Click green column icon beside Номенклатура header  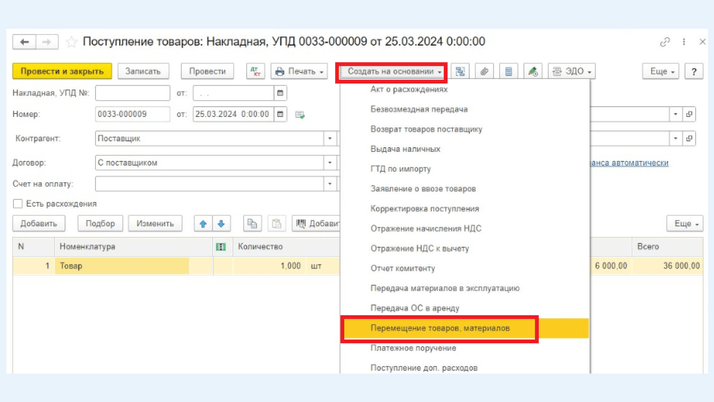tap(221, 247)
